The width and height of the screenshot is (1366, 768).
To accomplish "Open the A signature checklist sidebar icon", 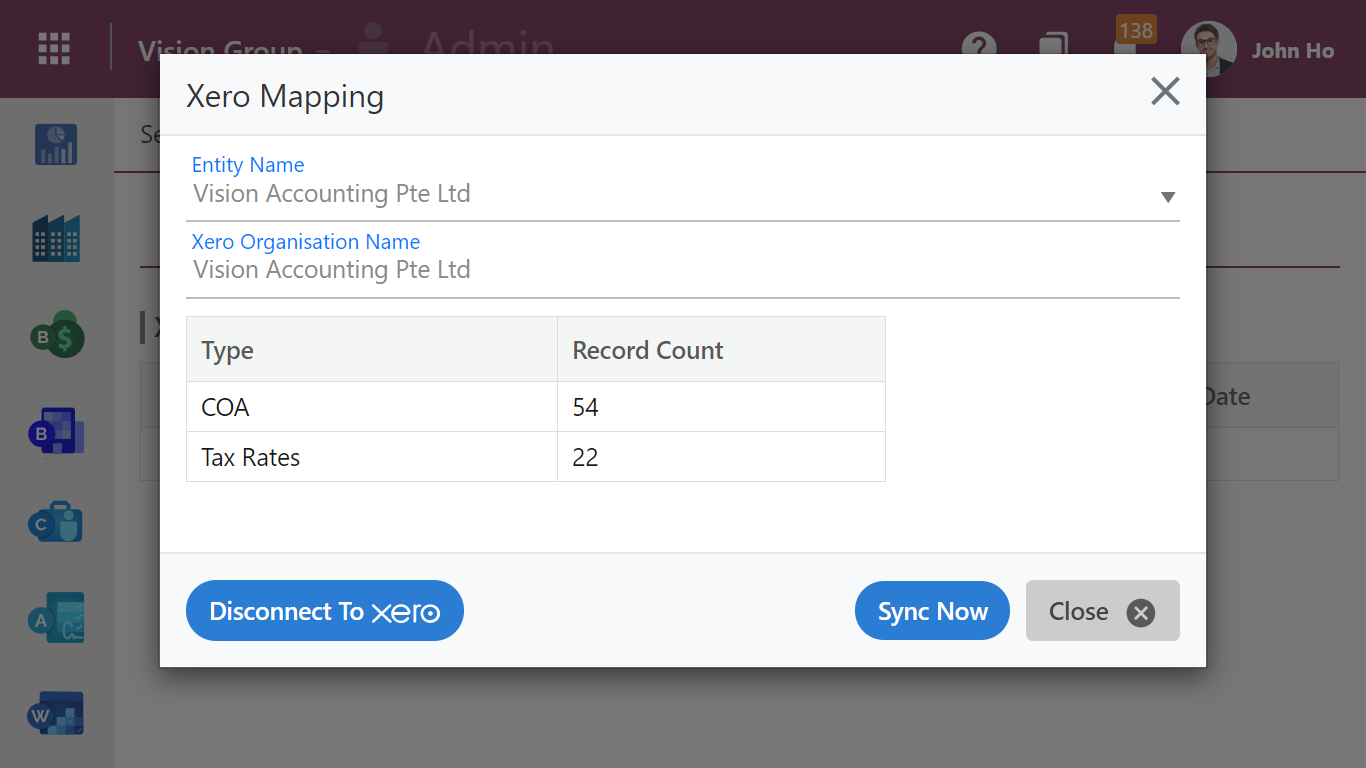I will (x=56, y=618).
